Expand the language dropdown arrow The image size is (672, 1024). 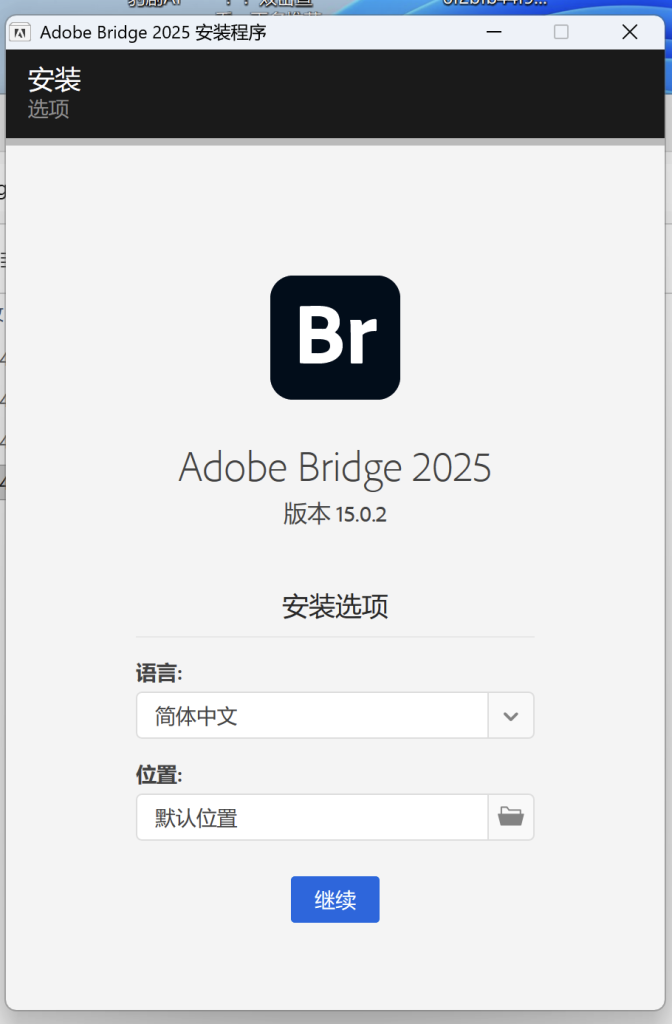pos(511,716)
